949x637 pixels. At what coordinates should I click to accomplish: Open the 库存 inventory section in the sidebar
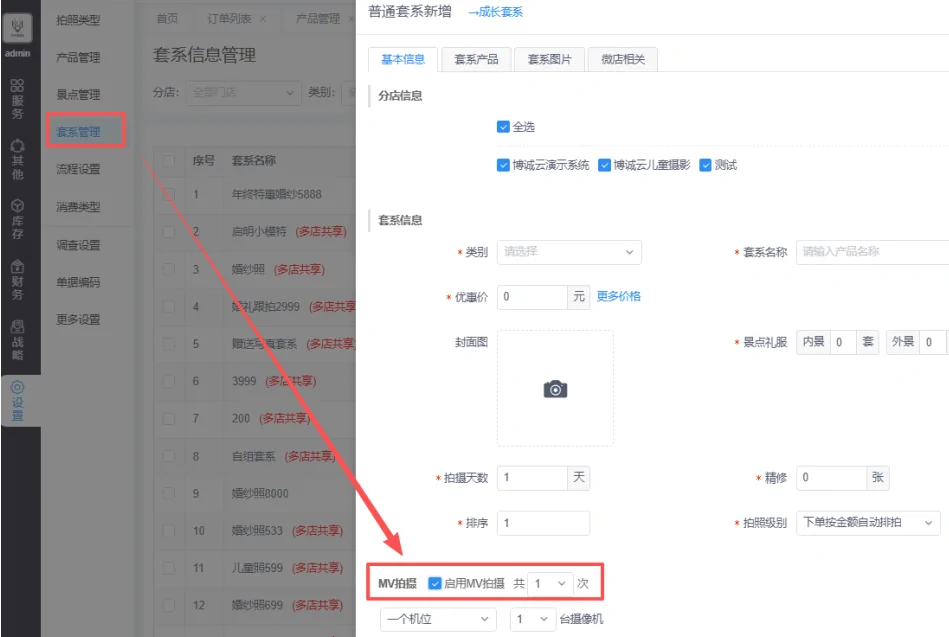tap(17, 218)
